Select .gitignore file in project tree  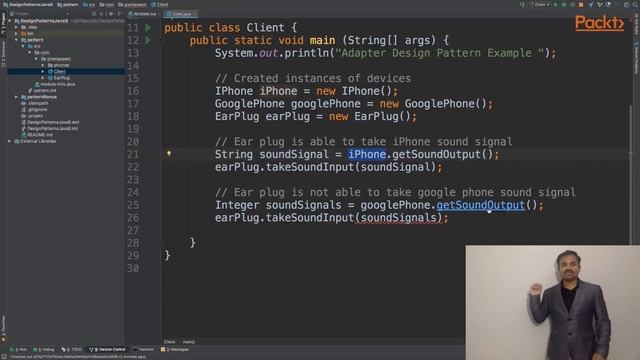(x=34, y=110)
